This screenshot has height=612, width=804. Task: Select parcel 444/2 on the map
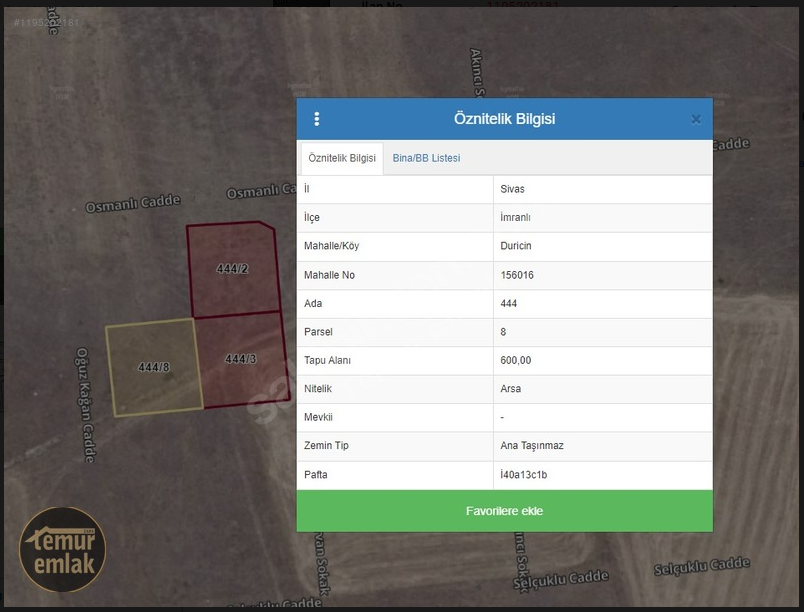click(232, 269)
